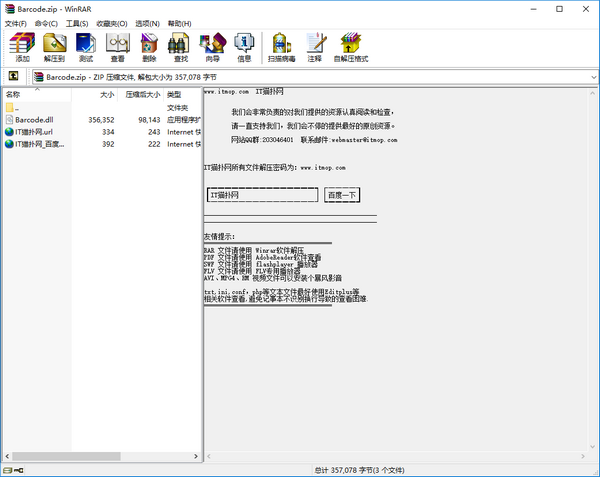Screen dimensions: 600x477
Task: Click the 应用程序扩 type cell
Action: [184, 120]
